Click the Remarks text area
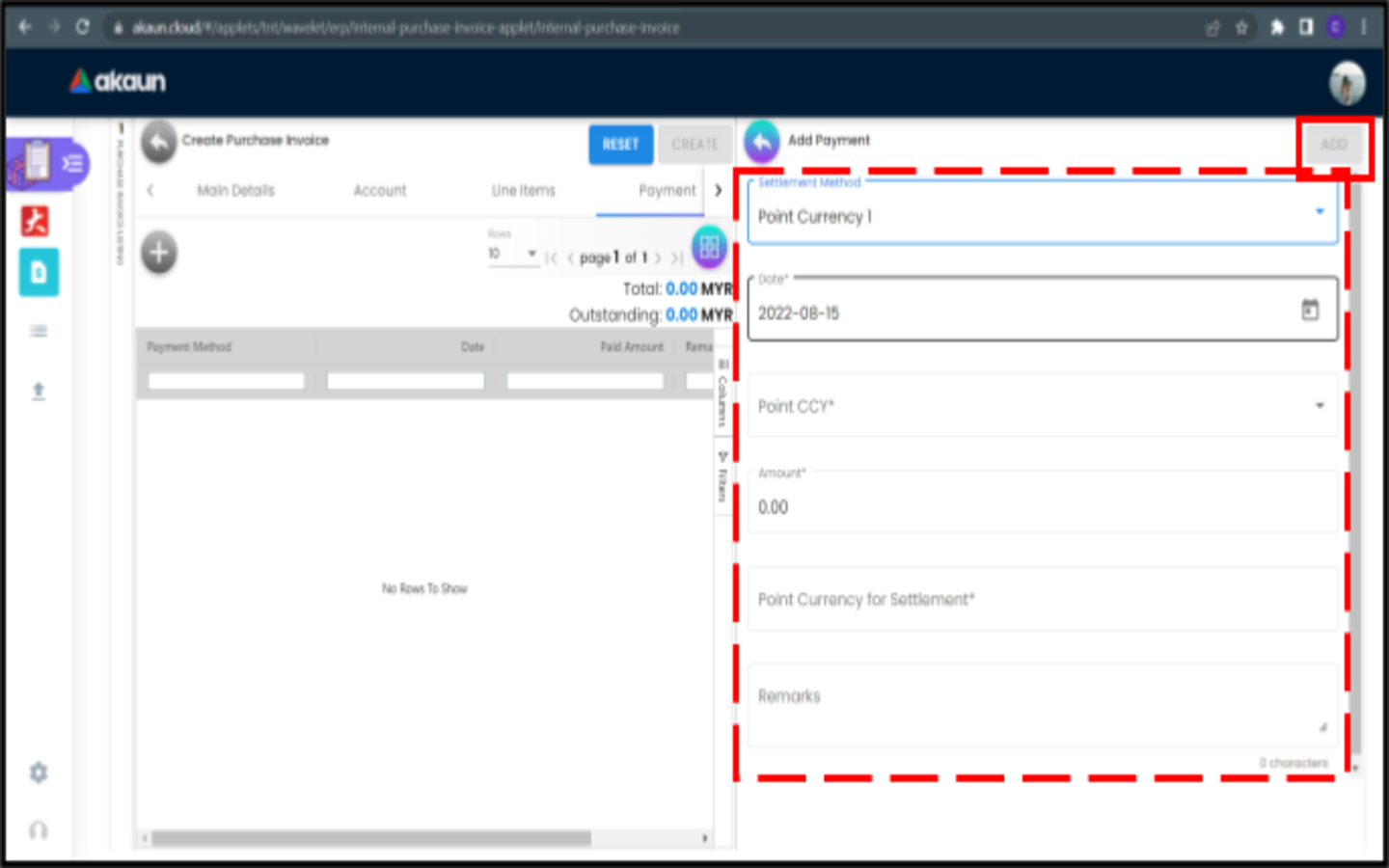Screen dimensions: 1389x868 [1043, 705]
